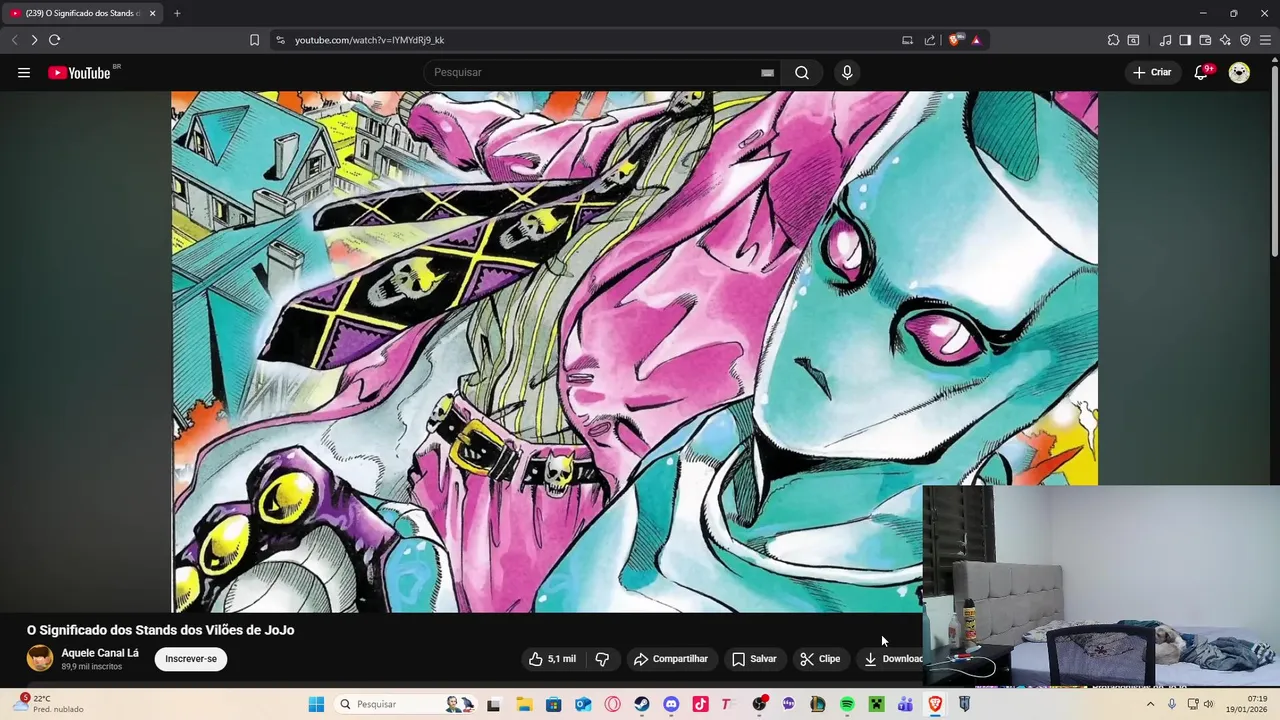Share this page via the share icon
Image resolution: width=1280 pixels, height=720 pixels.
point(930,40)
